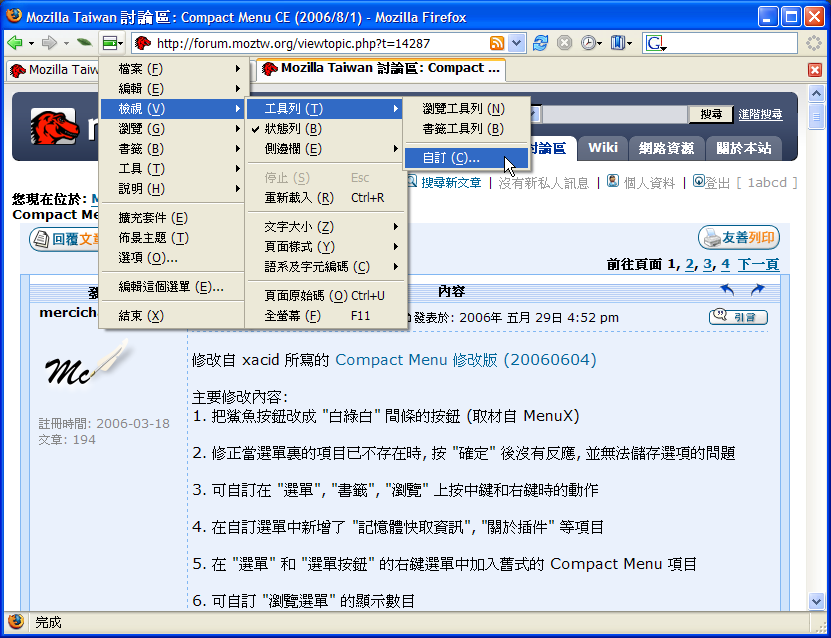Open the 關於本站 navigation tab

click(x=744, y=148)
